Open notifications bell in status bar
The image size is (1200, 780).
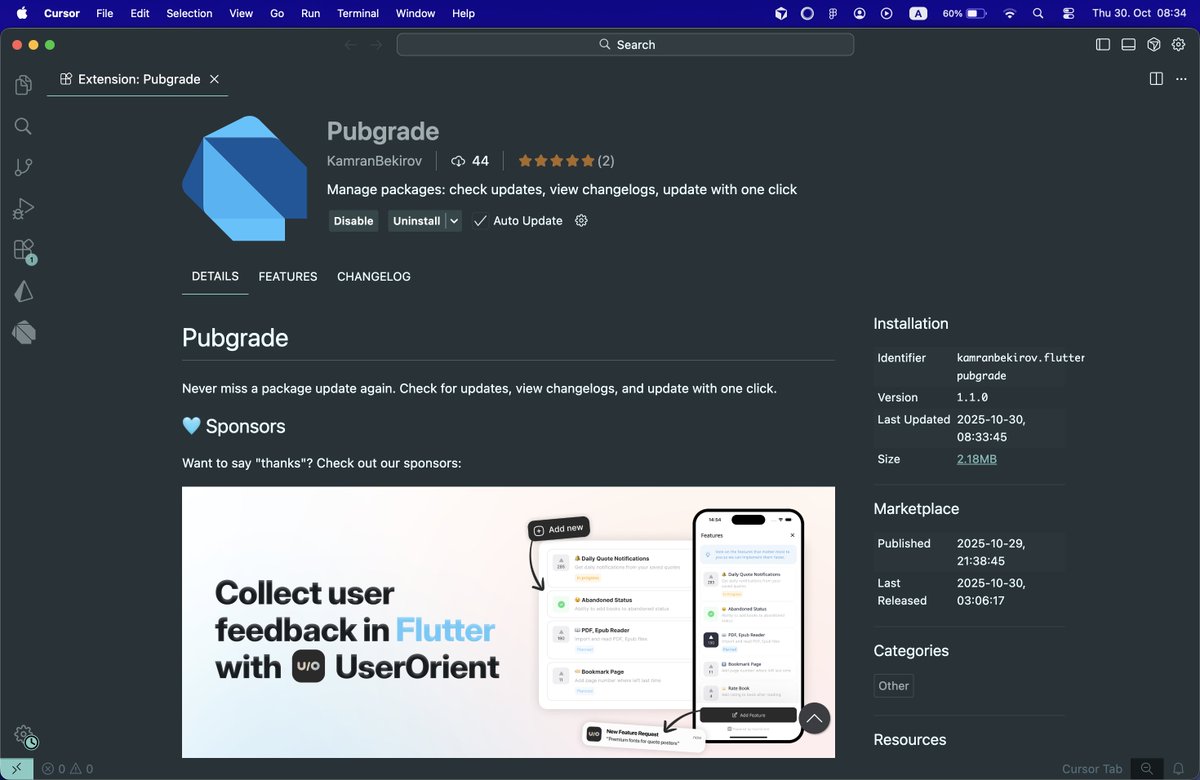click(1178, 769)
